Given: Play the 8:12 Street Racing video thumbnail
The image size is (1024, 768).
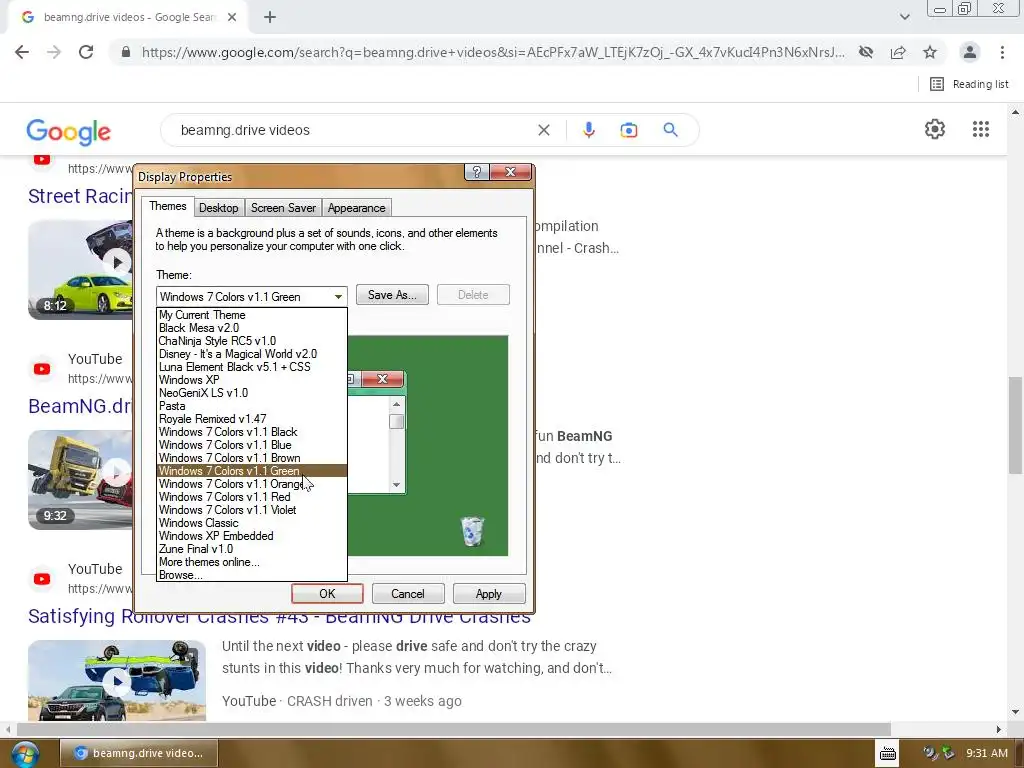Looking at the screenshot, I should (80, 270).
